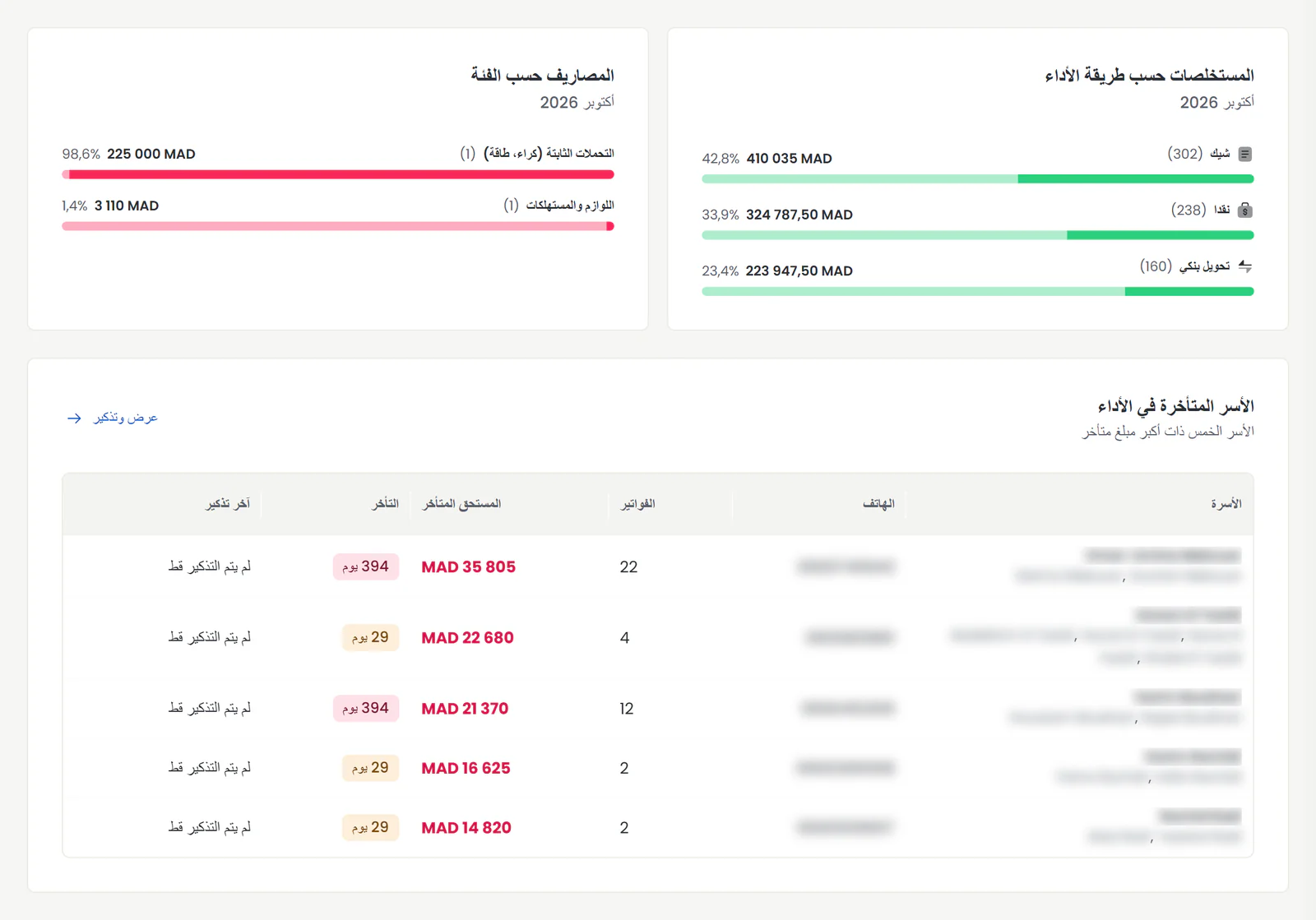
Task: Click the 29 يوم badge in MAD 16 625 row
Action: [x=370, y=768]
